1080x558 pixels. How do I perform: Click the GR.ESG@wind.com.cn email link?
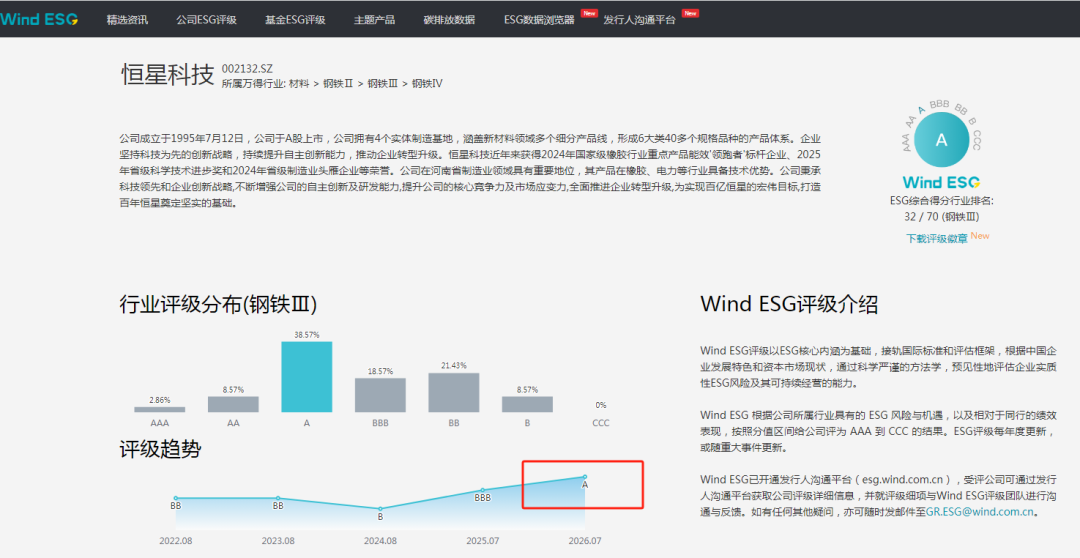tap(979, 512)
